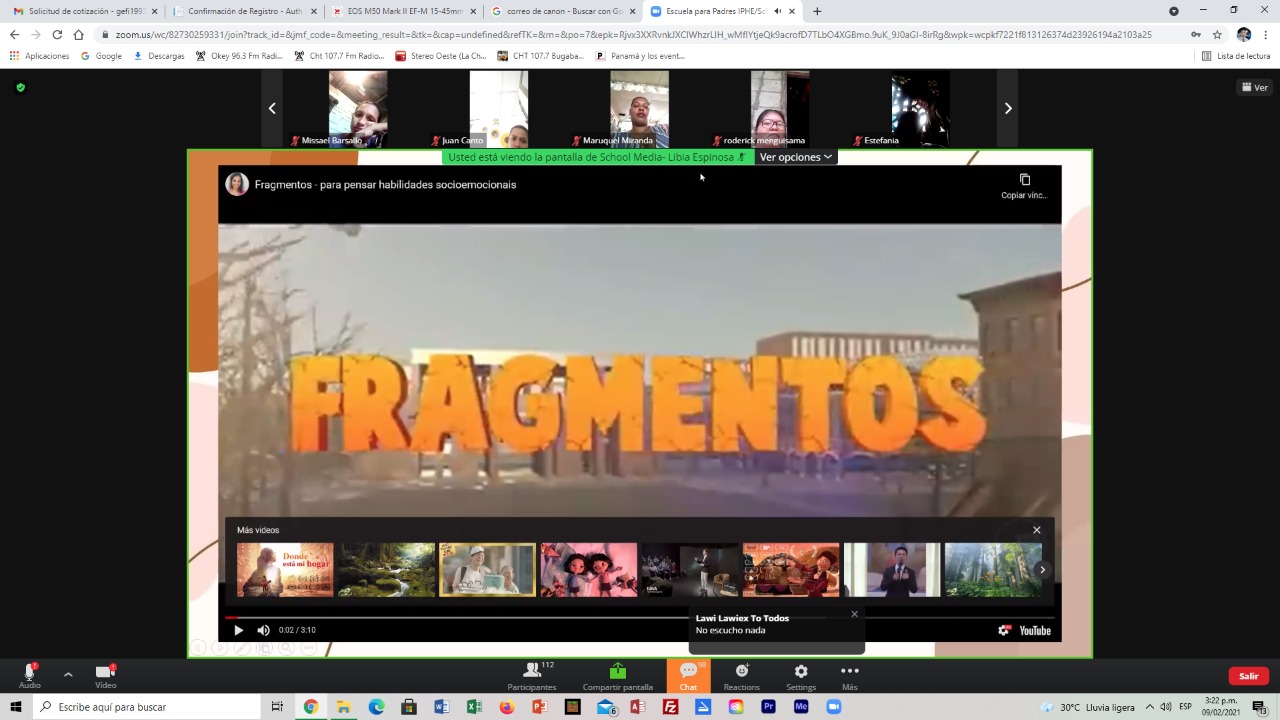This screenshot has height=720, width=1280.
Task: Open the YouTube player settings gear
Action: pyautogui.click(x=1004, y=630)
